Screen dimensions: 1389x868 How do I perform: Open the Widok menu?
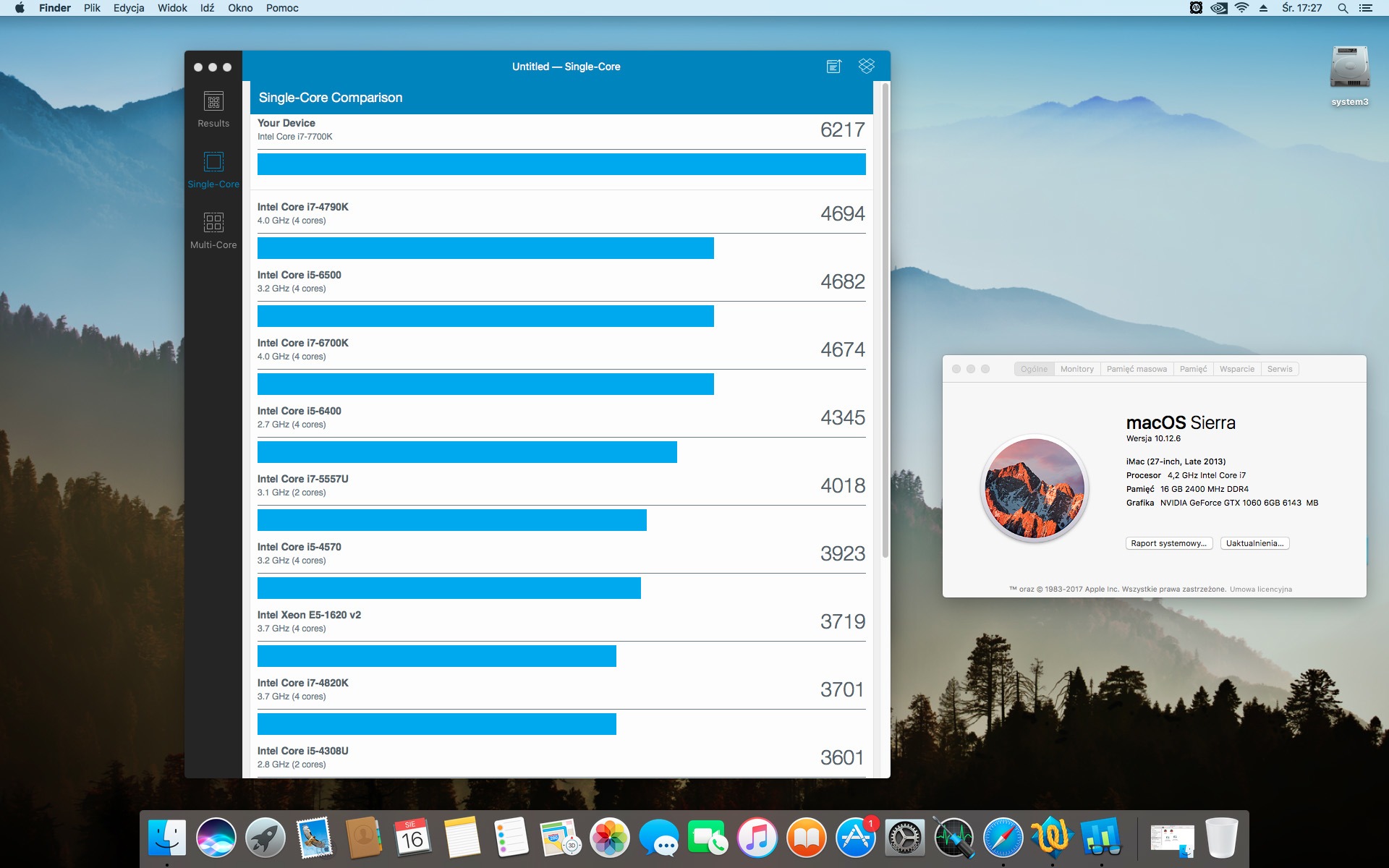pos(172,8)
